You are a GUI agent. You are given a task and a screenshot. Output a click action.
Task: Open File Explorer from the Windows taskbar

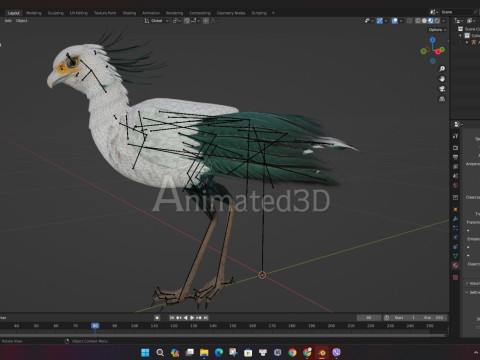click(204, 352)
